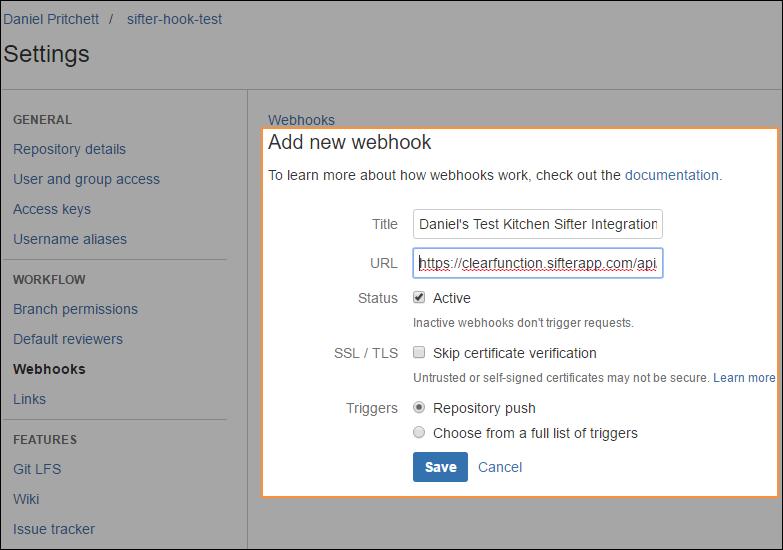
Task: Select Repository push trigger radio
Action: pos(419,407)
